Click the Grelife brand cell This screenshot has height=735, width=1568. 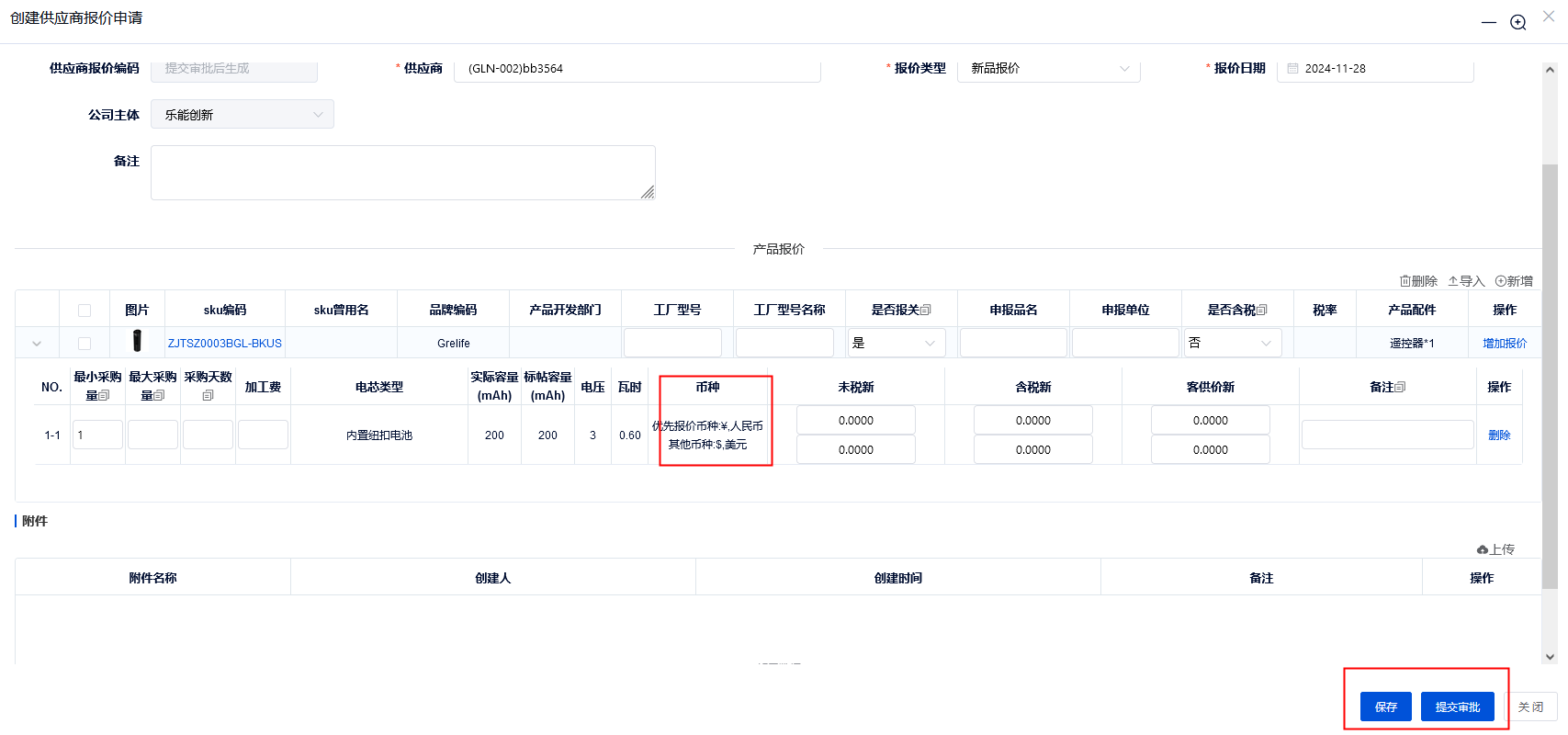(x=454, y=344)
